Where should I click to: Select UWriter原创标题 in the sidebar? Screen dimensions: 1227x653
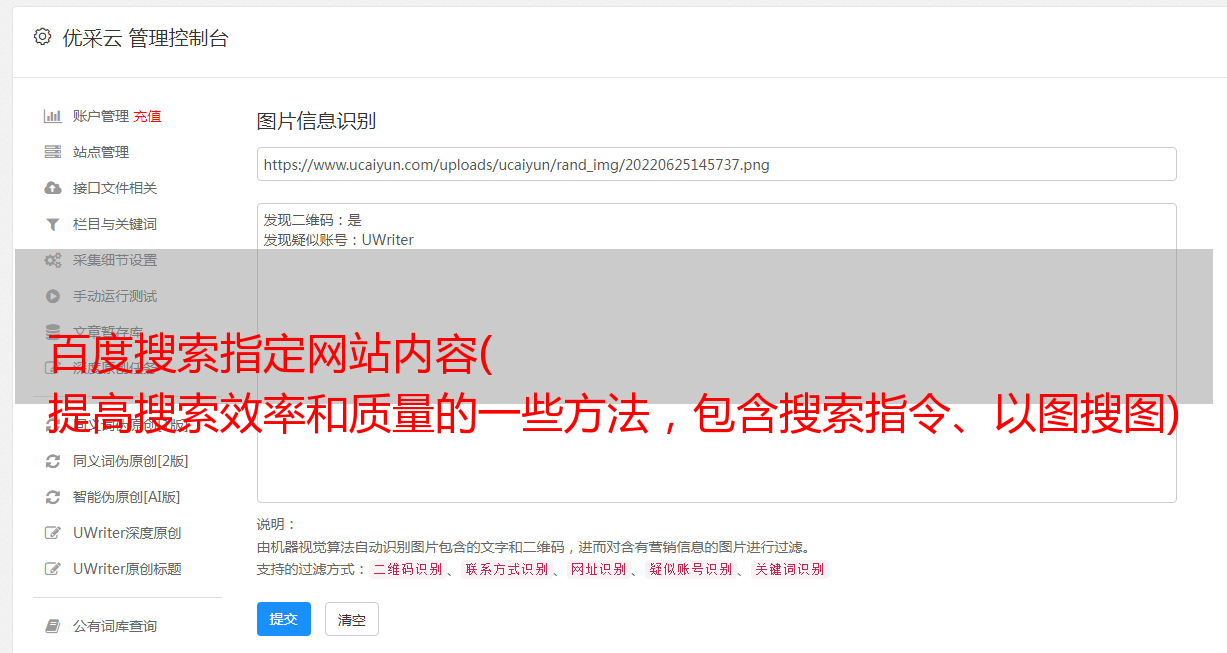127,569
